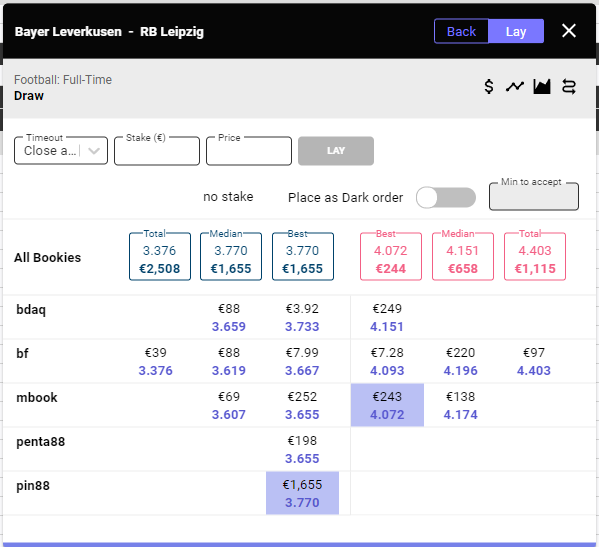Click the All Bookies label
The height and width of the screenshot is (547, 599).
[47, 257]
